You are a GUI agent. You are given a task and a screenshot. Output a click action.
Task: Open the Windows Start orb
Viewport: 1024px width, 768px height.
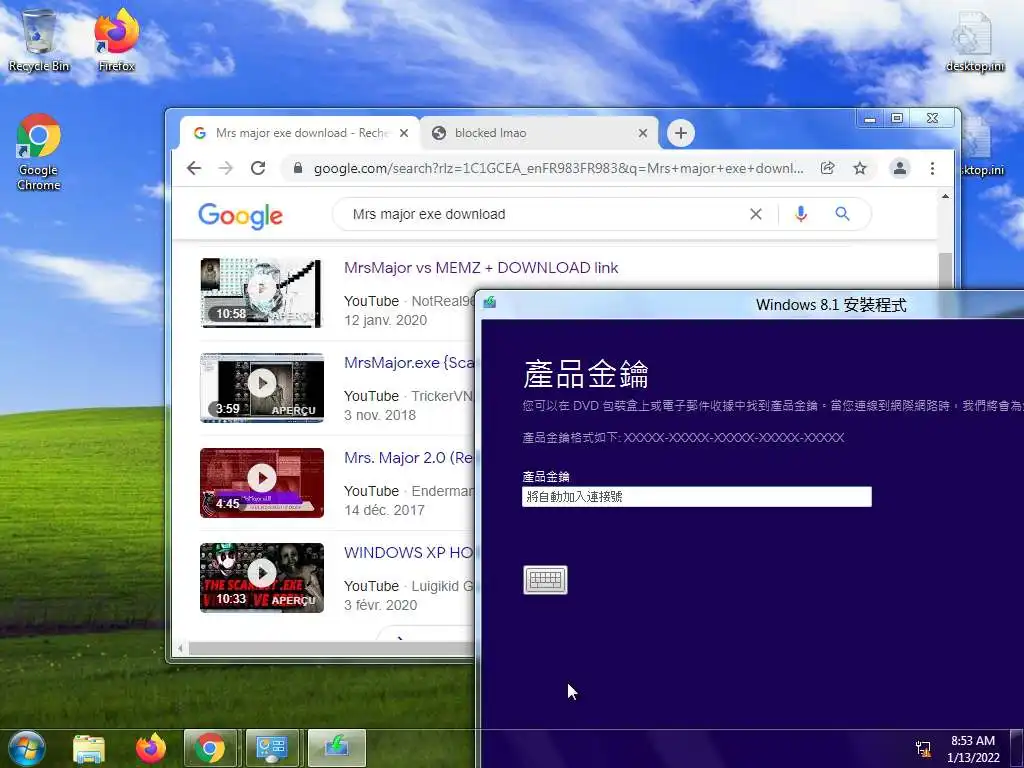(x=26, y=748)
